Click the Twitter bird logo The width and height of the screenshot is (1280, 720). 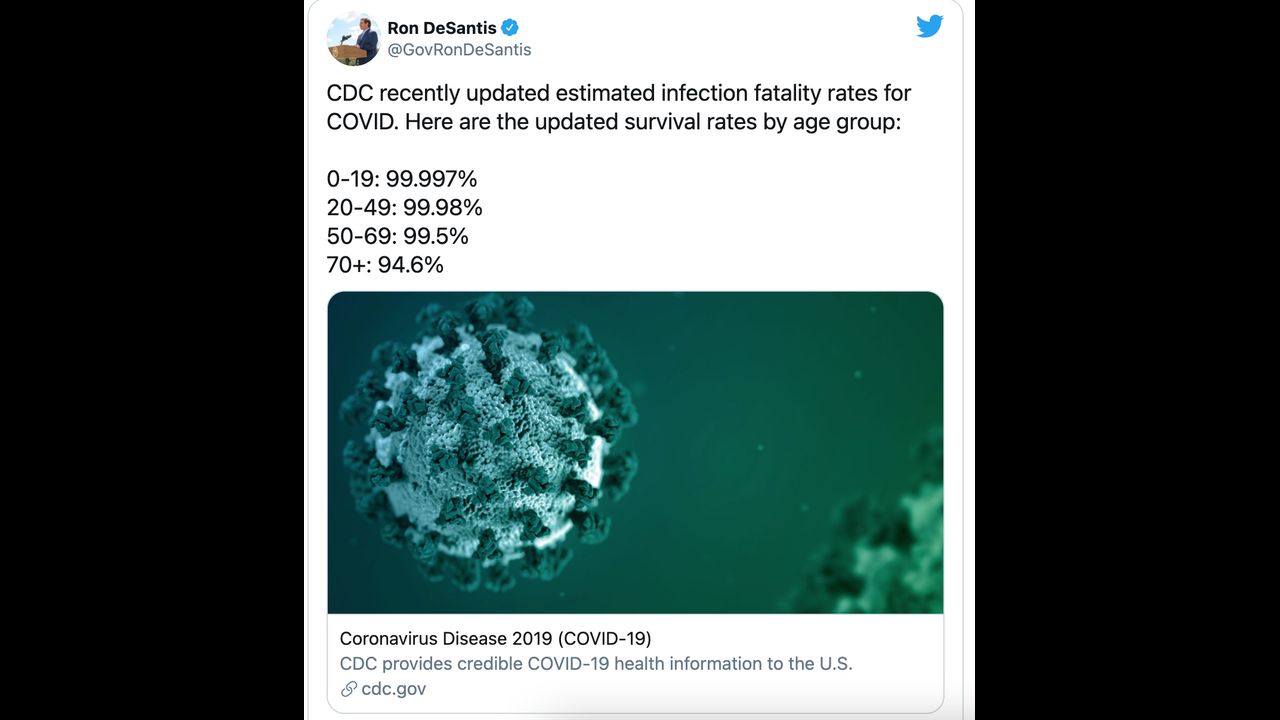point(929,27)
